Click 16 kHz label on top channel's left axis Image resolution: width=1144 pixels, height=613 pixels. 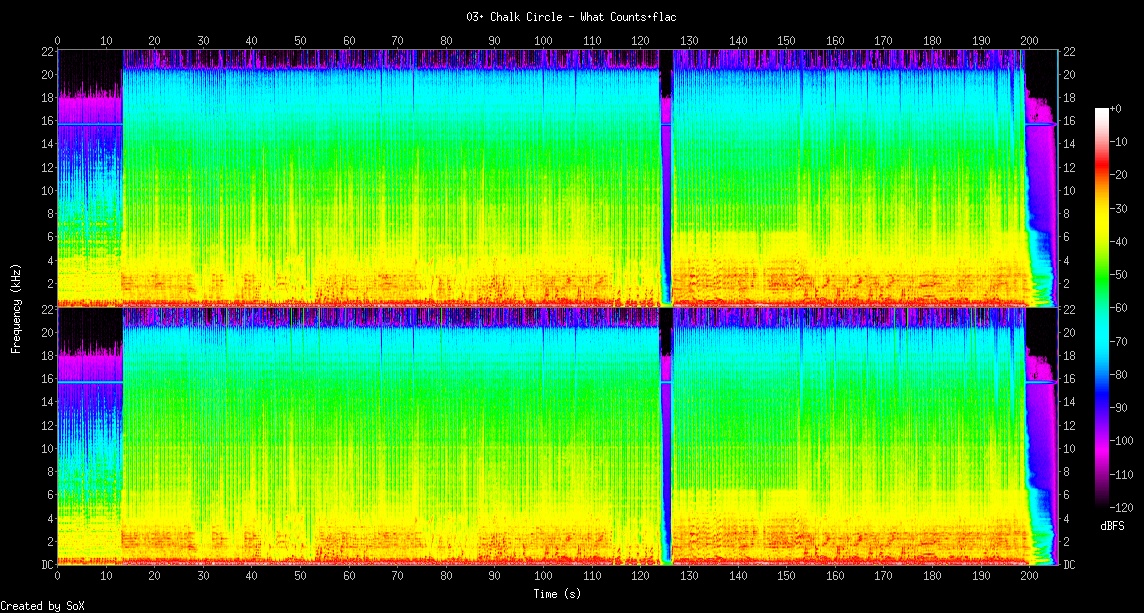click(46, 121)
